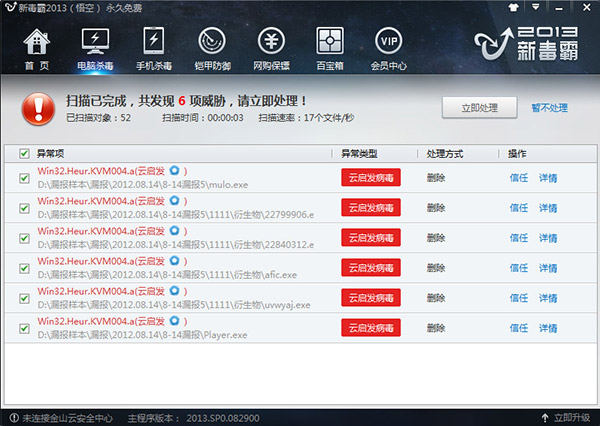Click the skin shirt icon in title bar

click(x=514, y=7)
